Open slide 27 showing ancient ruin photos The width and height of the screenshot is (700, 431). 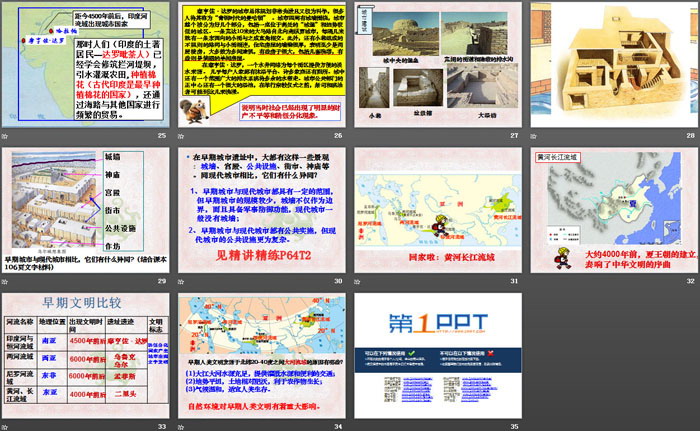tap(437, 64)
